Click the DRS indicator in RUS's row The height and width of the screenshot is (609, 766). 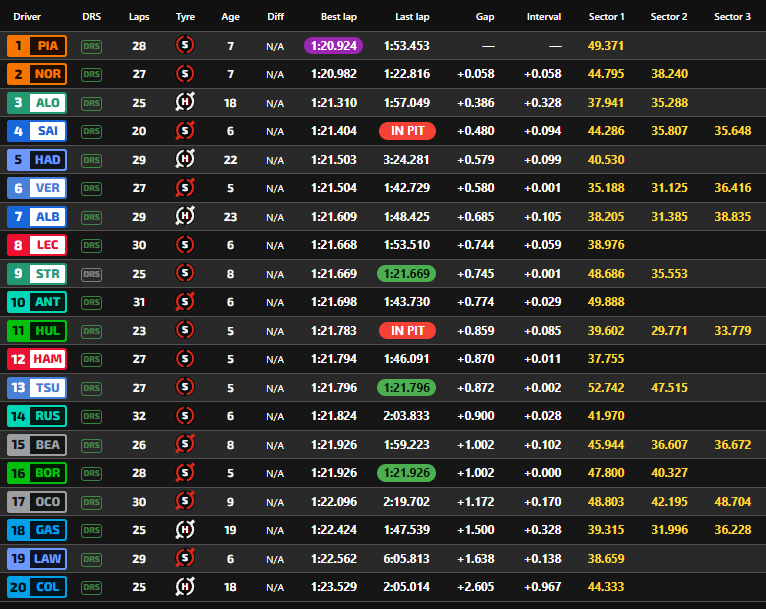[x=92, y=416]
